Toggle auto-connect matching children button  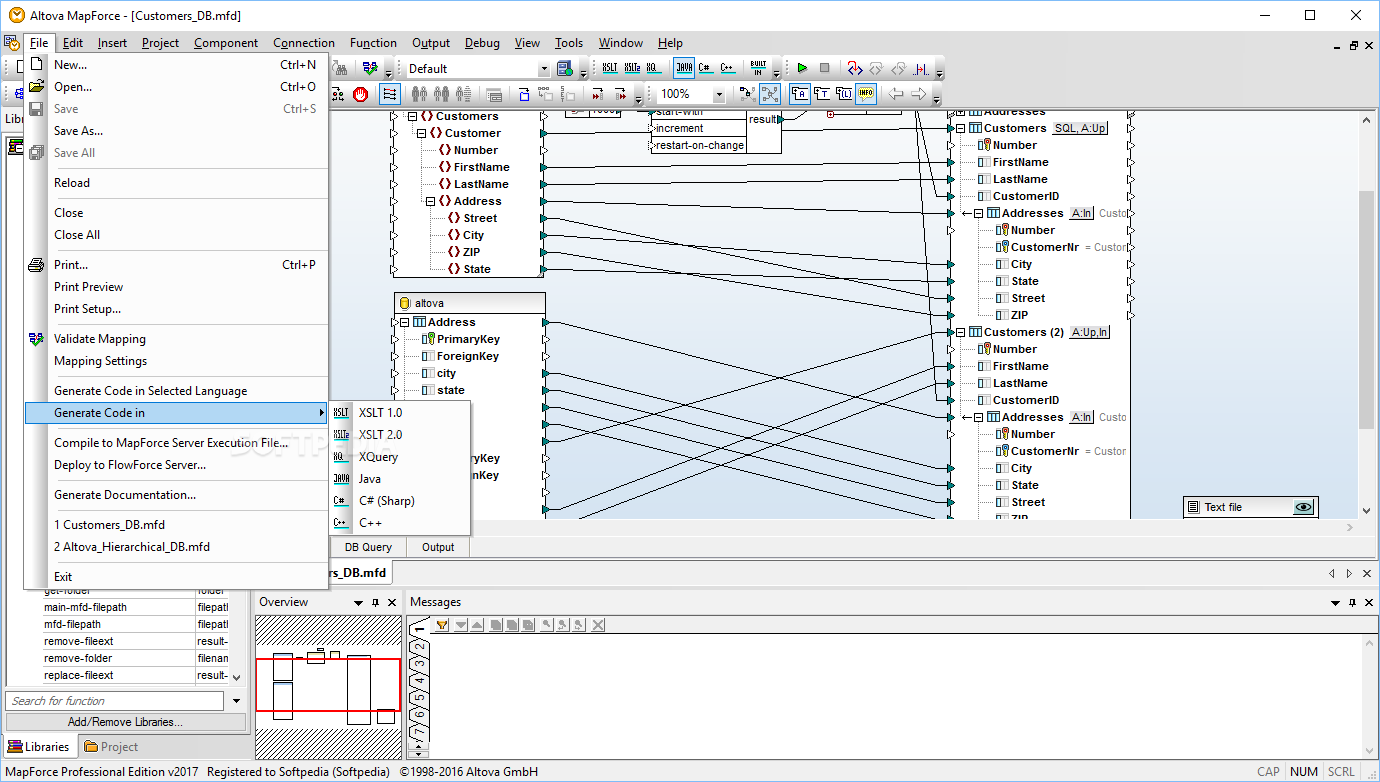(x=770, y=94)
